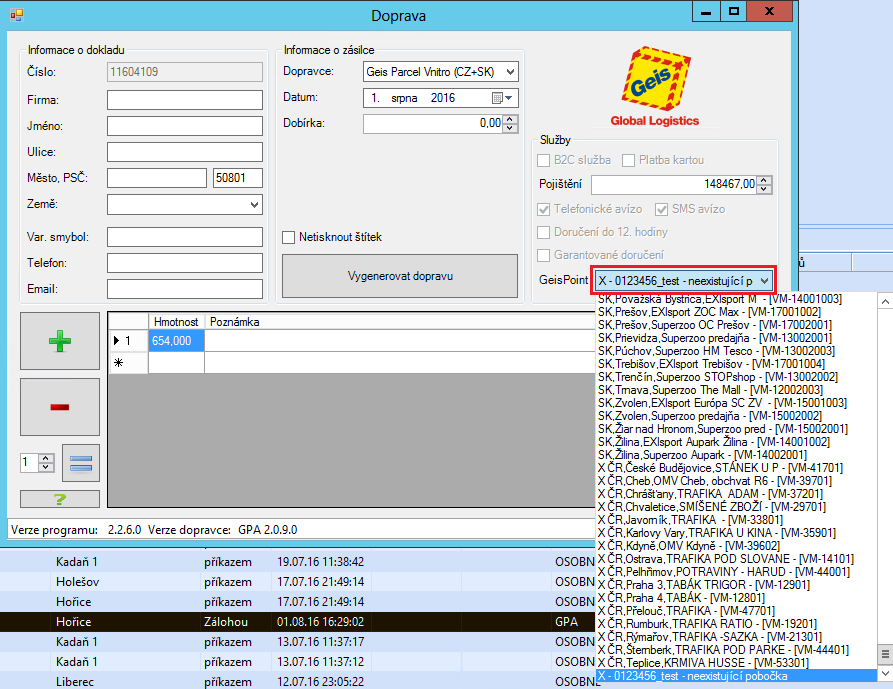Click the PSČ field showing 50801
893x689 pixels.
click(237, 178)
